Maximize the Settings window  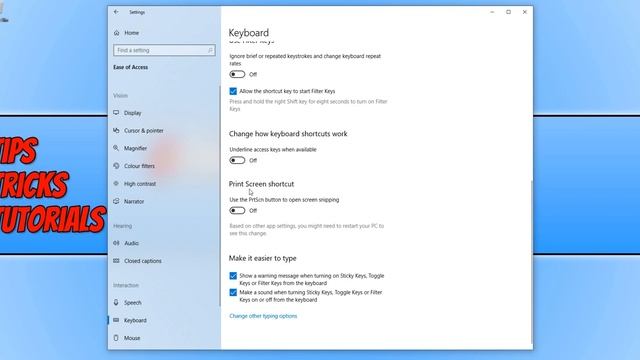(509, 12)
